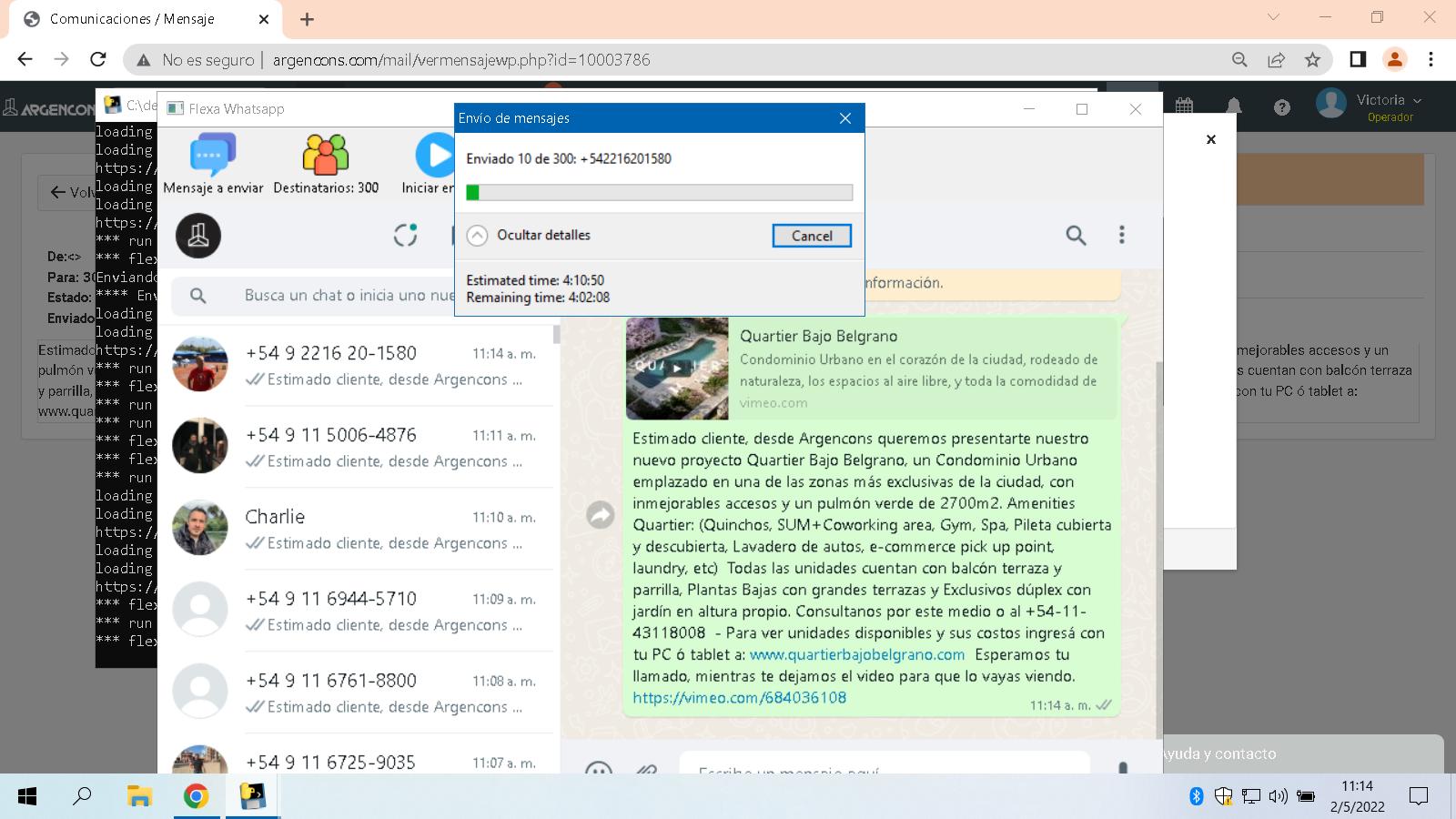Screen dimensions: 1456x819
Task: Open the Windows Start menu
Action: [27, 797]
